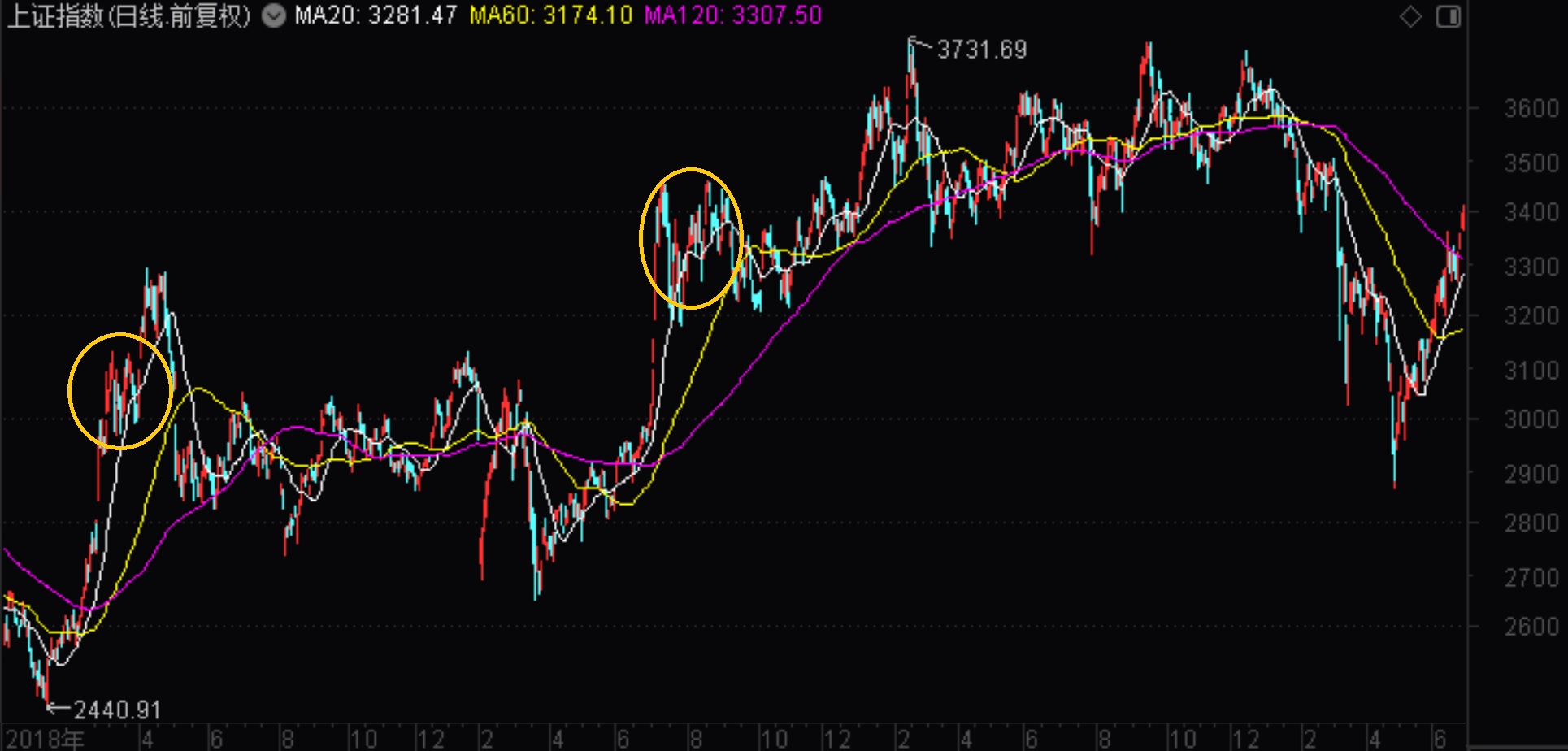The width and height of the screenshot is (1568, 751).
Task: Toggle the side panel layout icon
Action: [x=1449, y=16]
